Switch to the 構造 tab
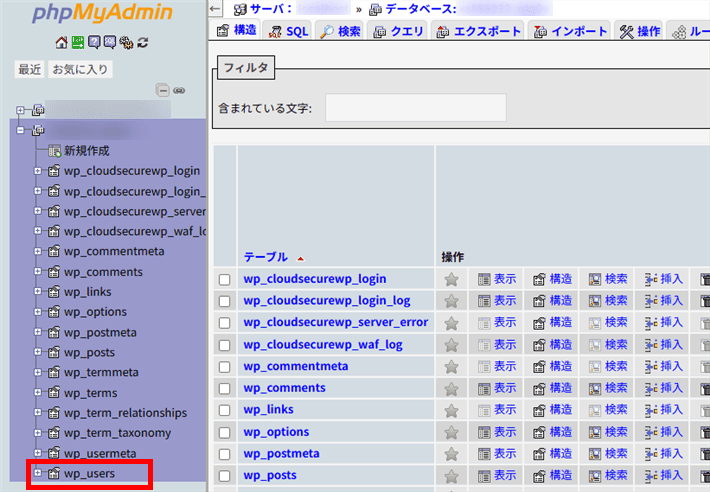This screenshot has width=710, height=492. 236,30
